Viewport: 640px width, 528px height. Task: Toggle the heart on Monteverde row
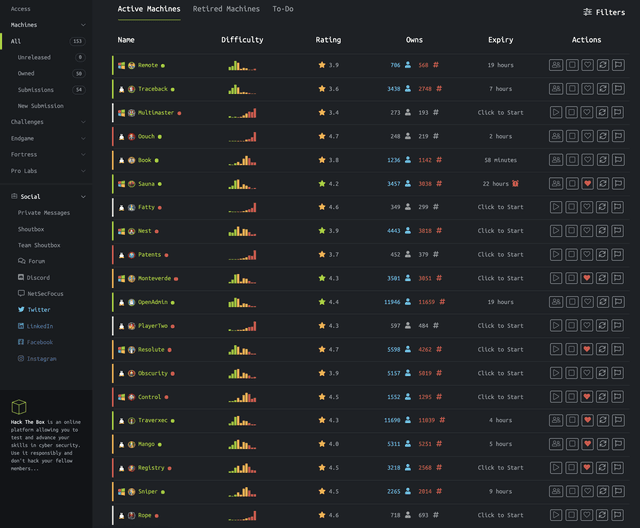(588, 278)
